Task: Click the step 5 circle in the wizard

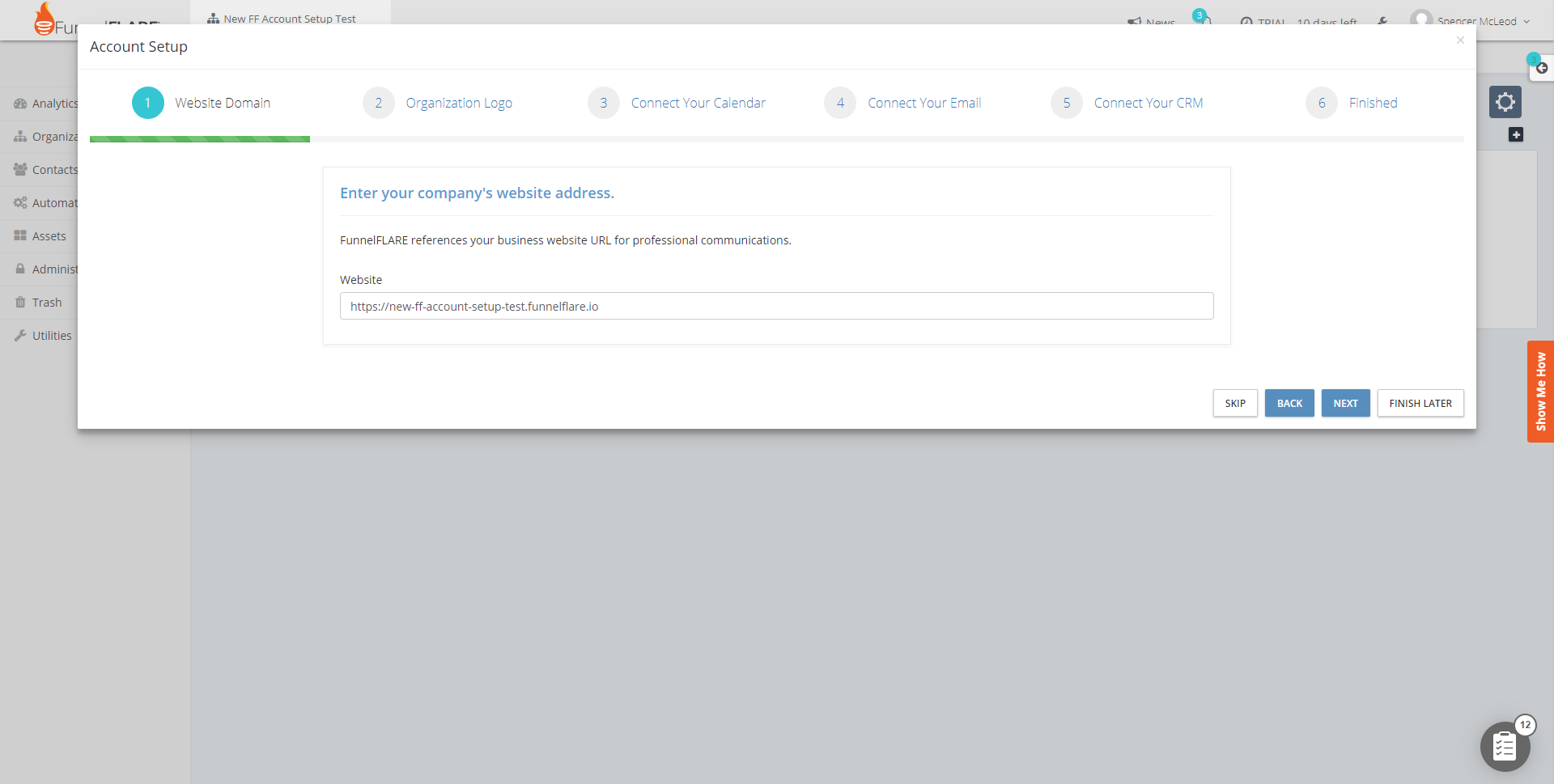Action: [1067, 103]
